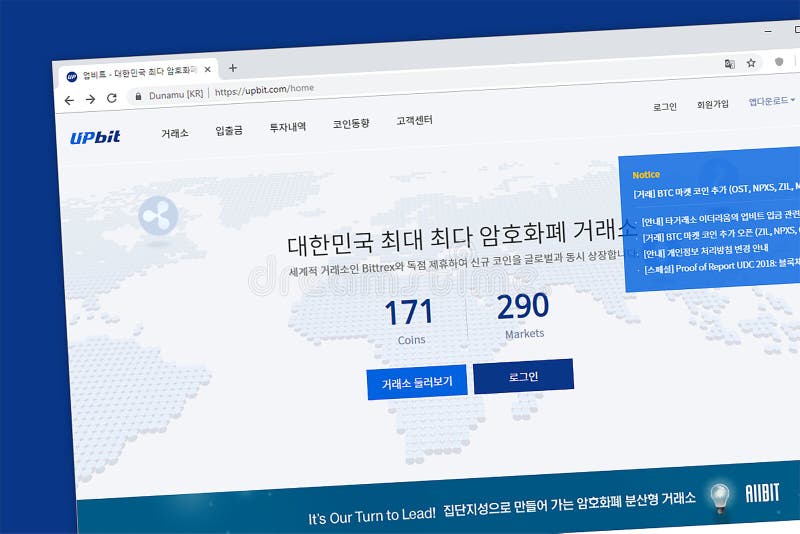Click the 거래소 둘러보기 button
The image size is (800, 534).
(417, 382)
